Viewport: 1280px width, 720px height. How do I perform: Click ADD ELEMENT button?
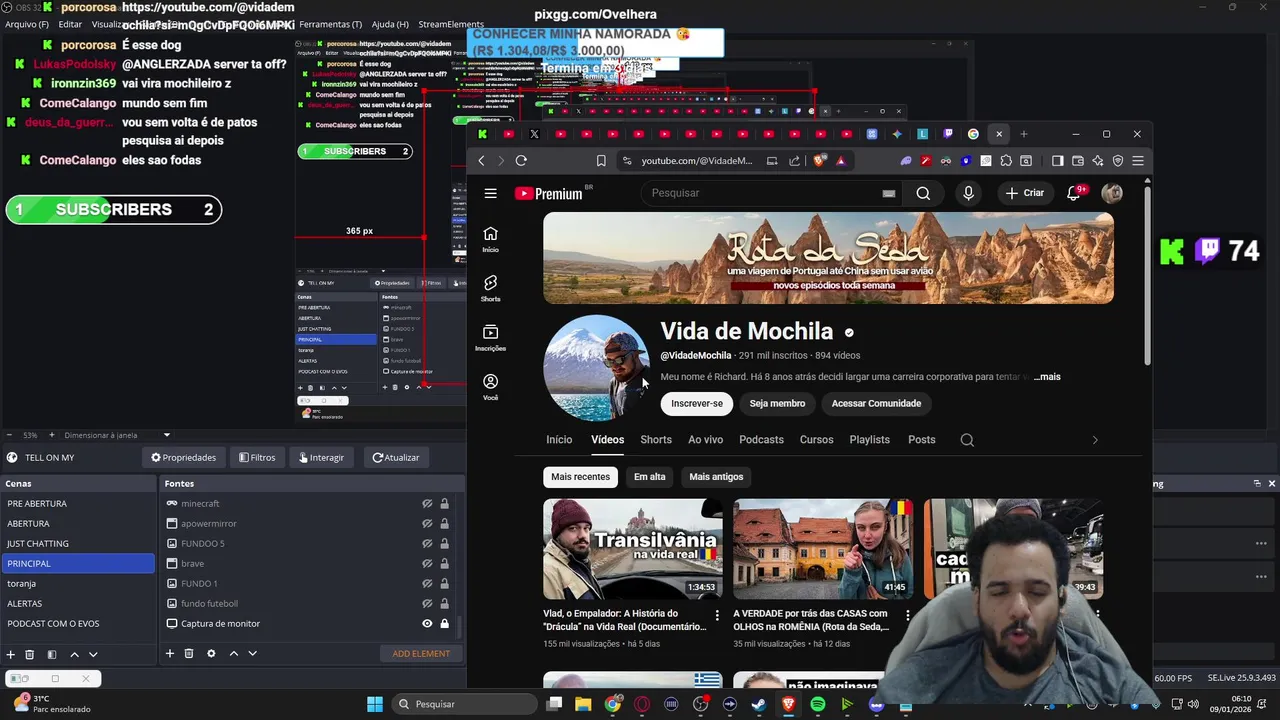[x=421, y=654]
